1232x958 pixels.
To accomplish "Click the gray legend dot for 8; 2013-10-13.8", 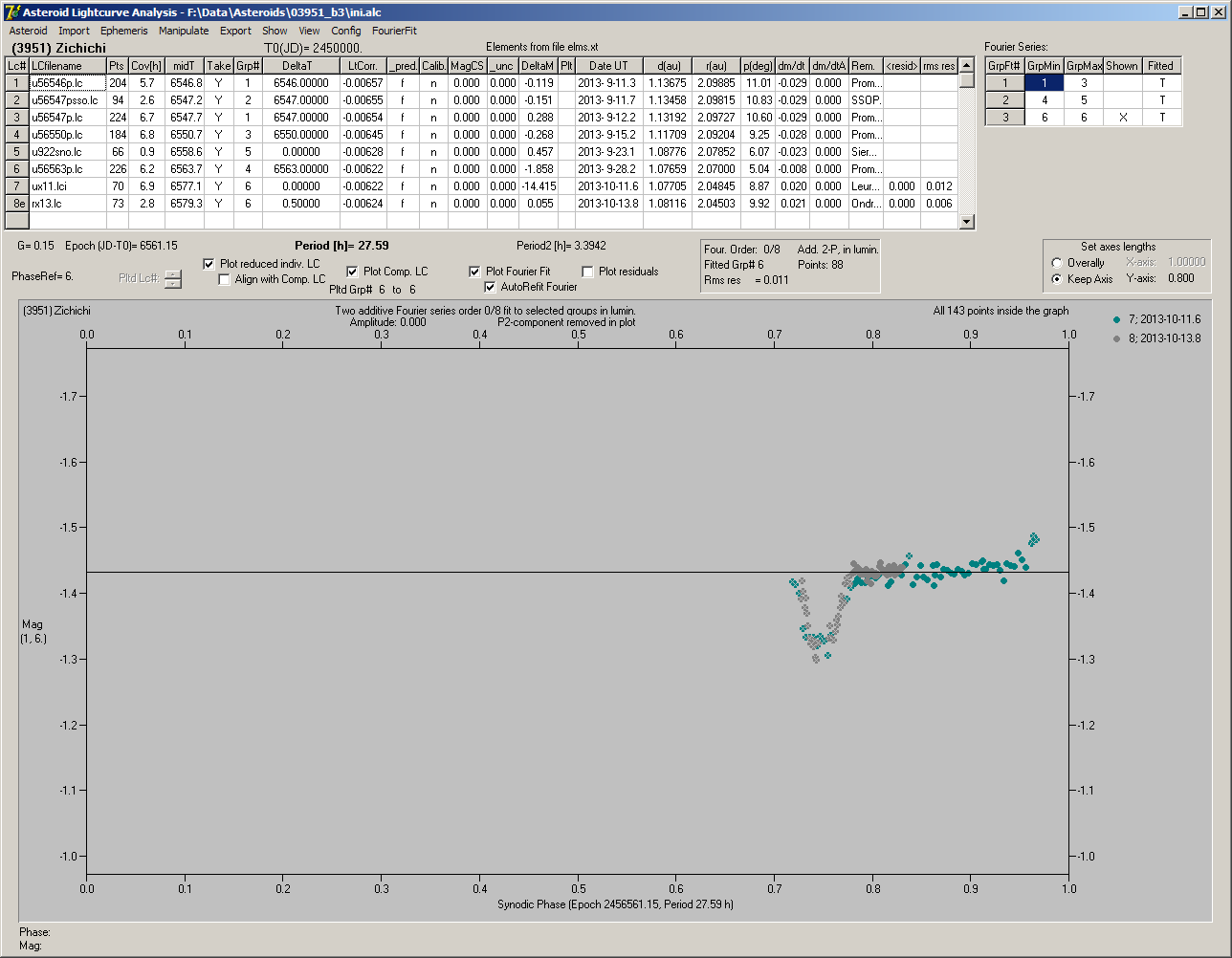I will click(1117, 338).
